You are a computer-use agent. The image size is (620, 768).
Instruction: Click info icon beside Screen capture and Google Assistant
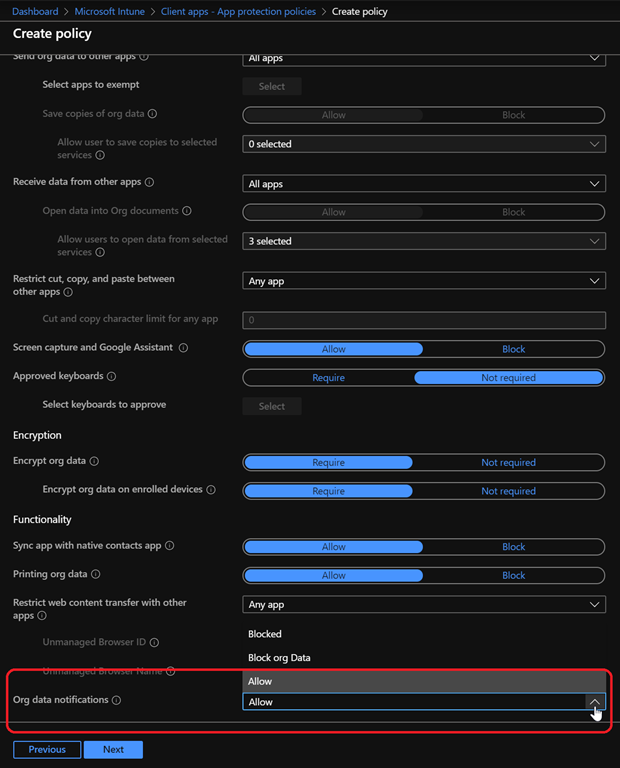pyautogui.click(x=183, y=348)
